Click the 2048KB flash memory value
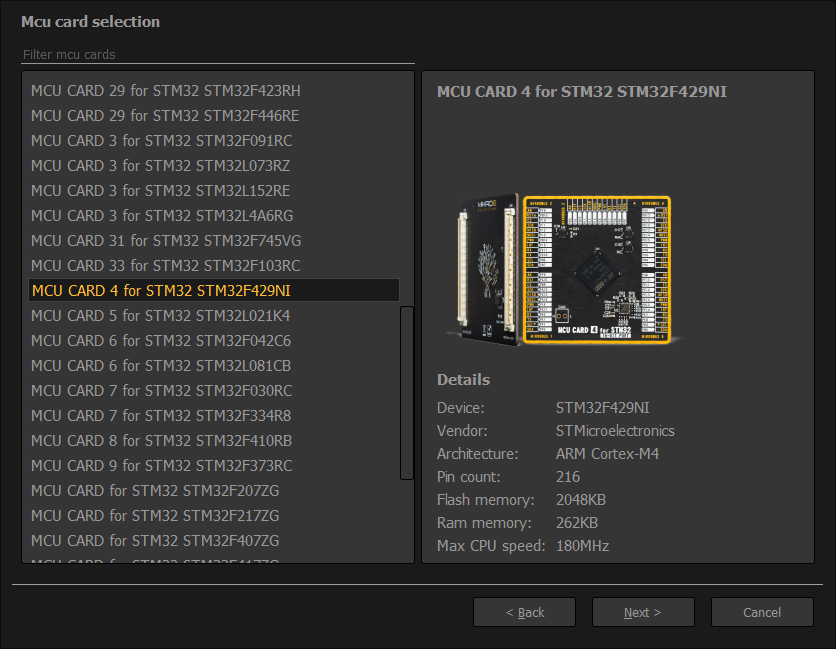 click(x=581, y=500)
